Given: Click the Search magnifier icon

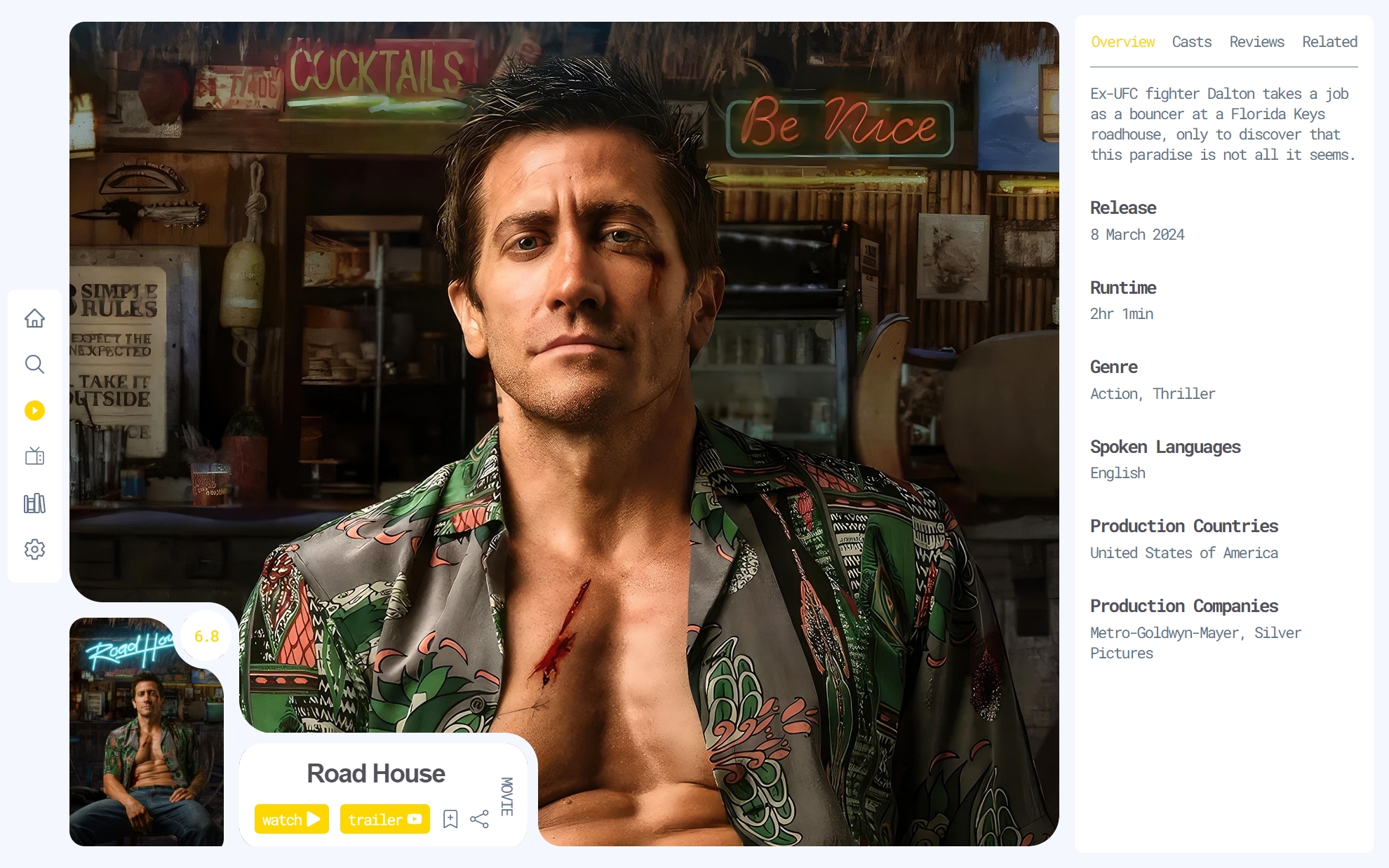Looking at the screenshot, I should pos(34,365).
